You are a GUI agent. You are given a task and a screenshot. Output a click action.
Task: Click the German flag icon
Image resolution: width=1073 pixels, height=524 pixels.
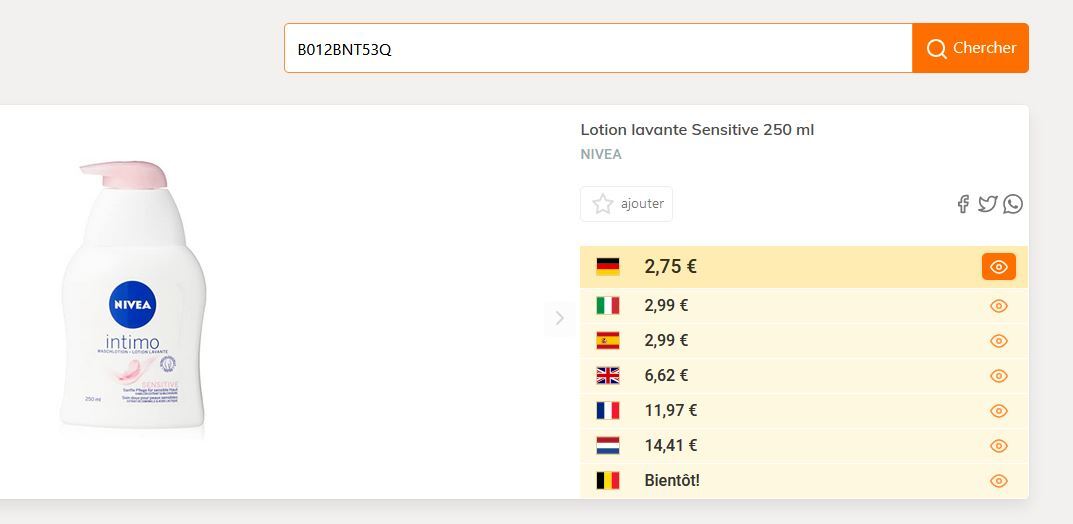pyautogui.click(x=608, y=267)
